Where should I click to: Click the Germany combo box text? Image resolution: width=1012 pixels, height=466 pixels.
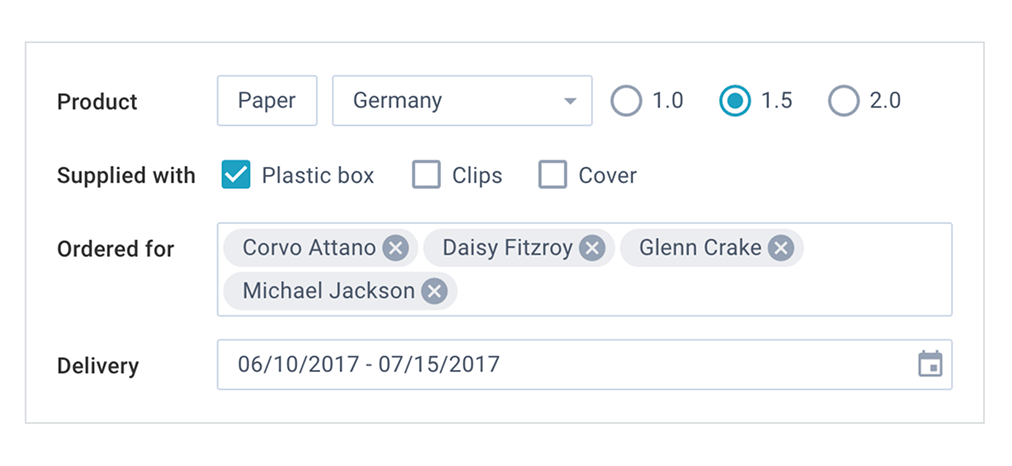pos(398,101)
